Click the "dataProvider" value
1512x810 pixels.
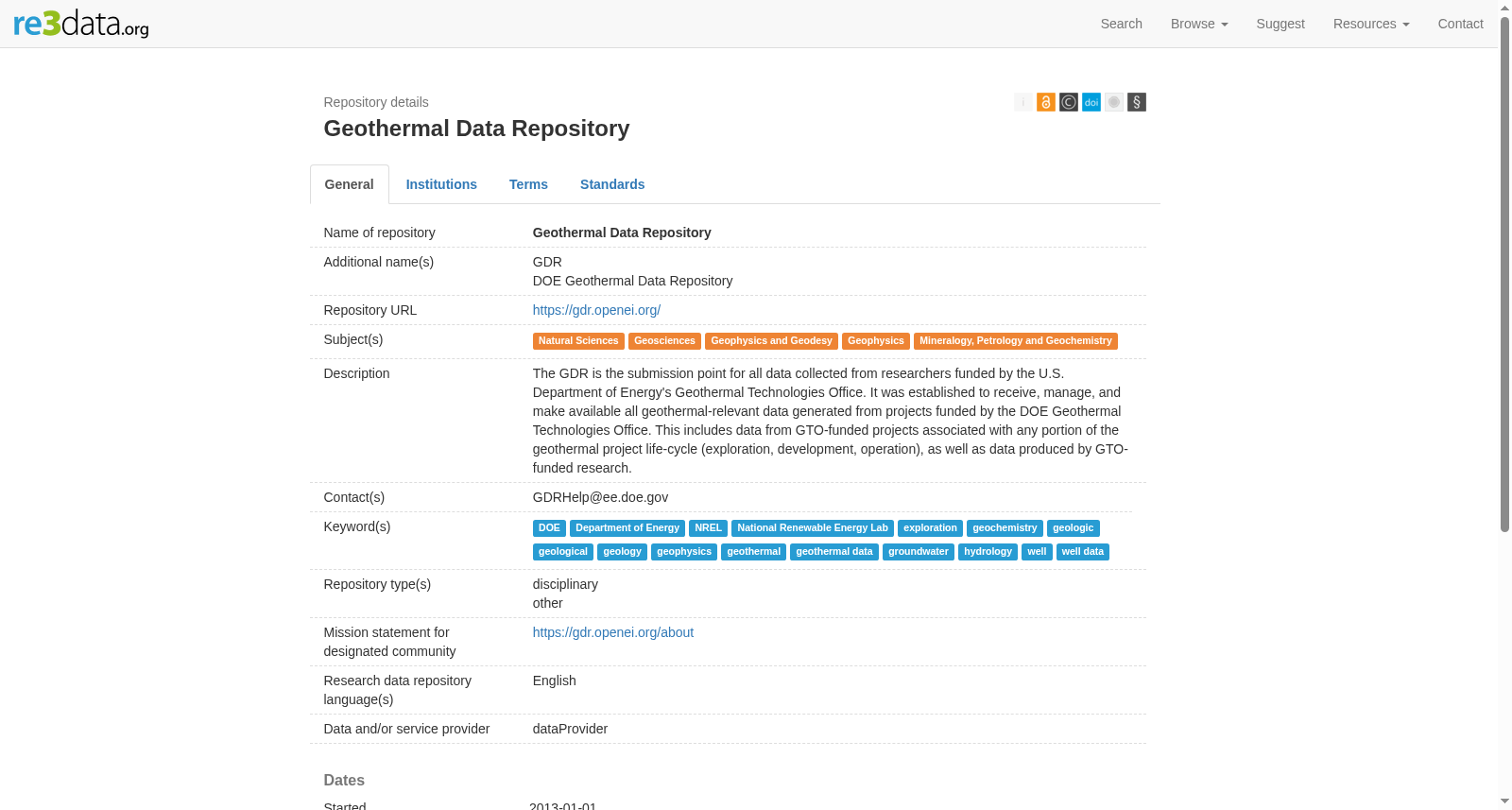(x=570, y=729)
